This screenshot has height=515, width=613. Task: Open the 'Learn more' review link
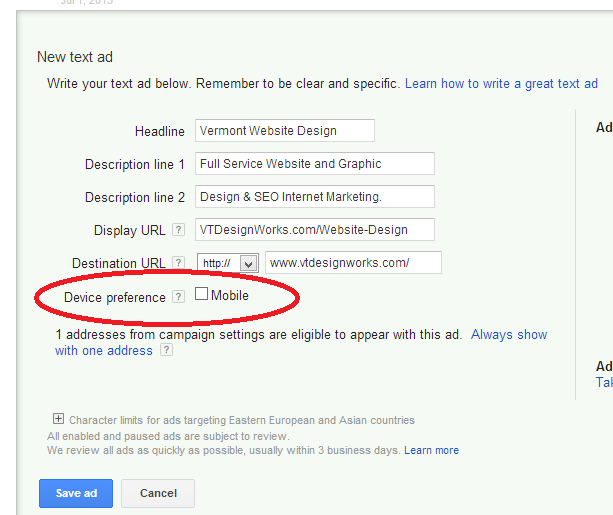tap(431, 450)
